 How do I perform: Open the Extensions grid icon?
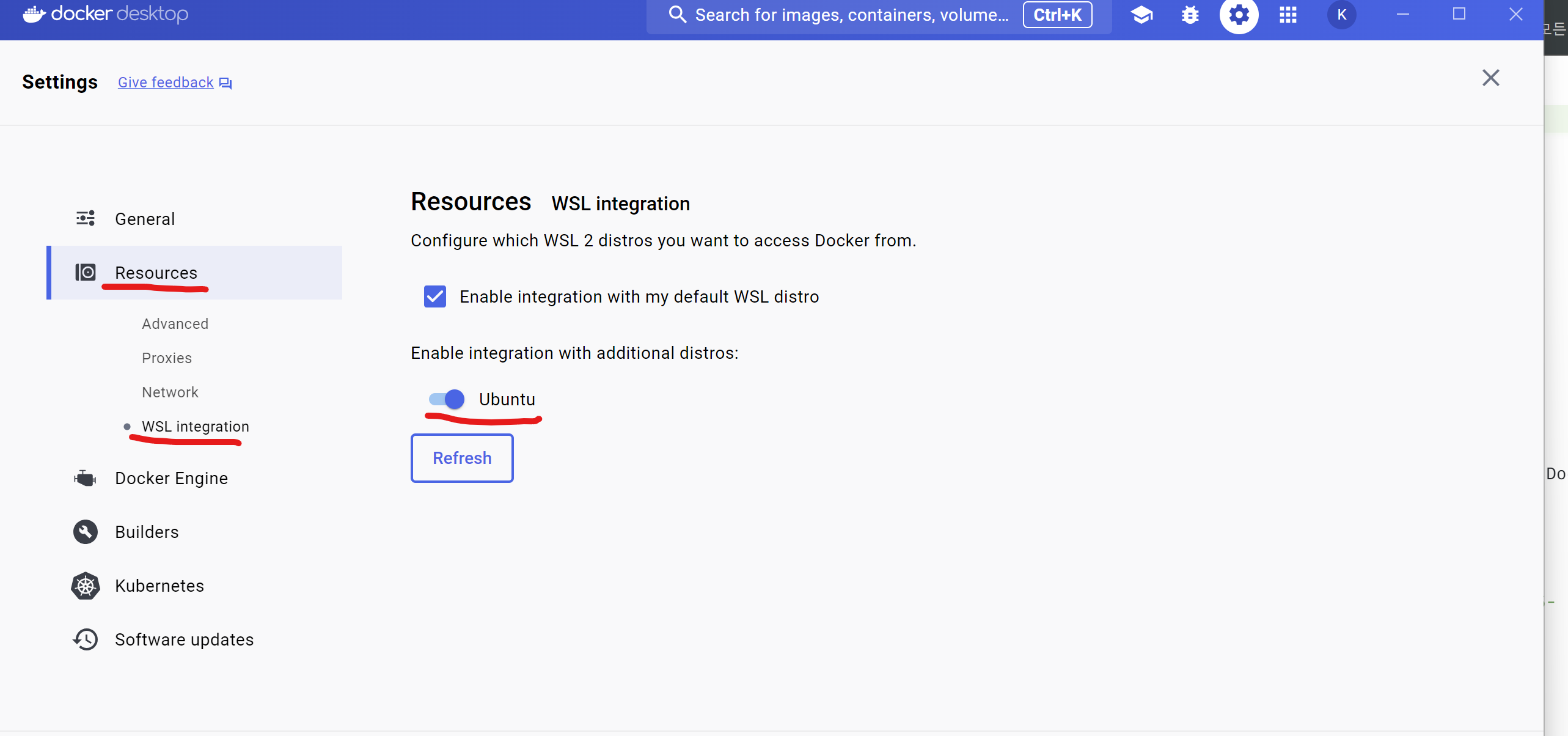(x=1288, y=15)
